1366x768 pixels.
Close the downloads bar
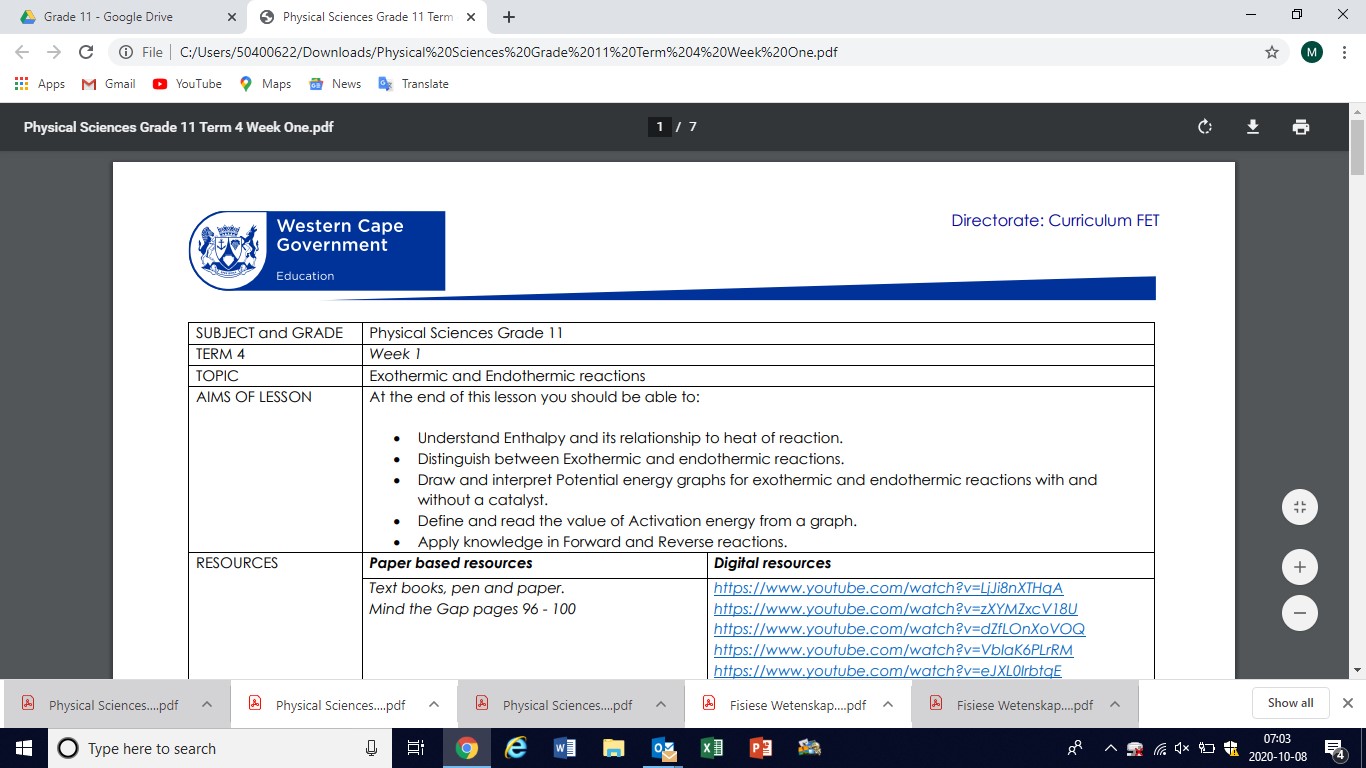click(1347, 703)
